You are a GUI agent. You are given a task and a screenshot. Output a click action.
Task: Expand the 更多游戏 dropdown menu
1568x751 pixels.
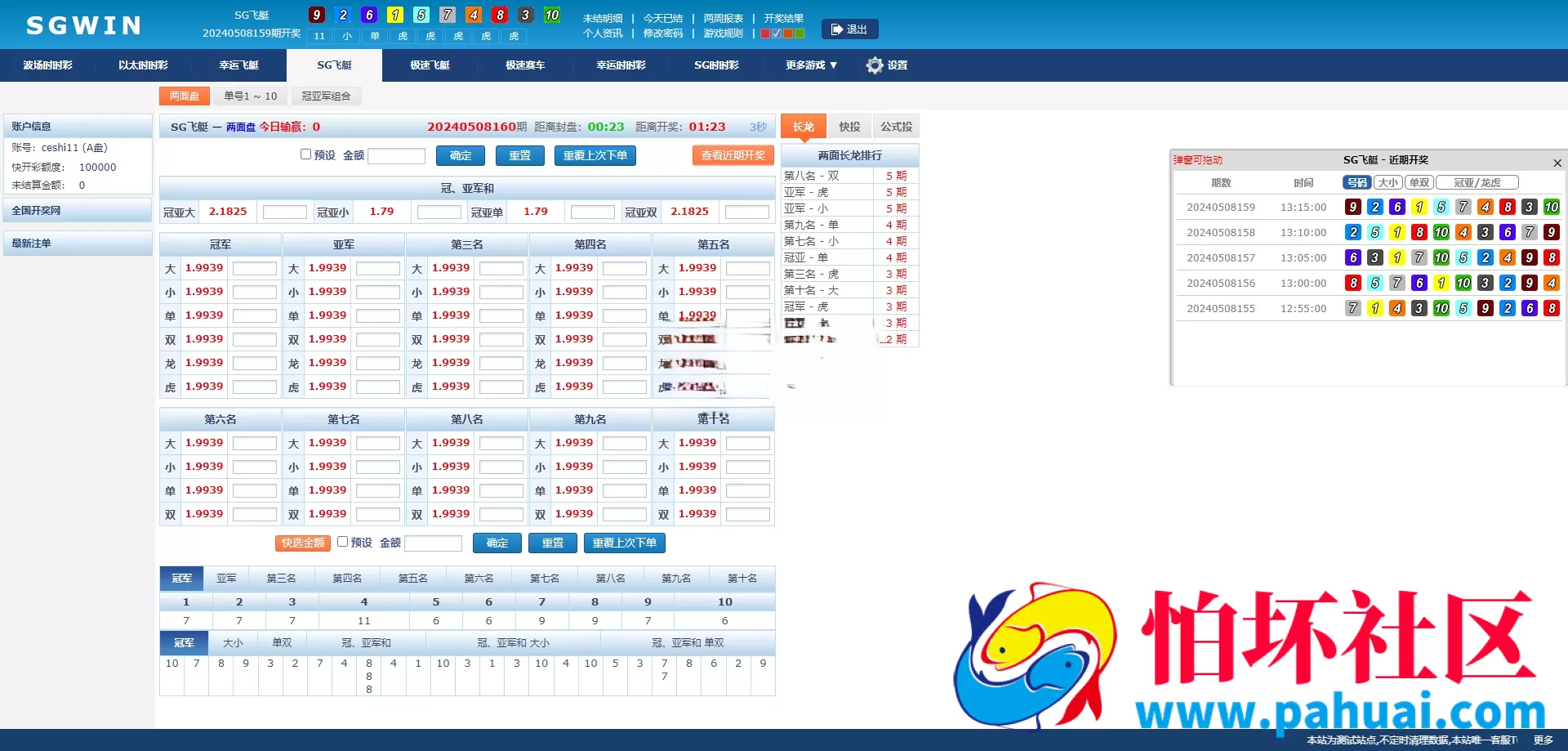click(x=811, y=65)
